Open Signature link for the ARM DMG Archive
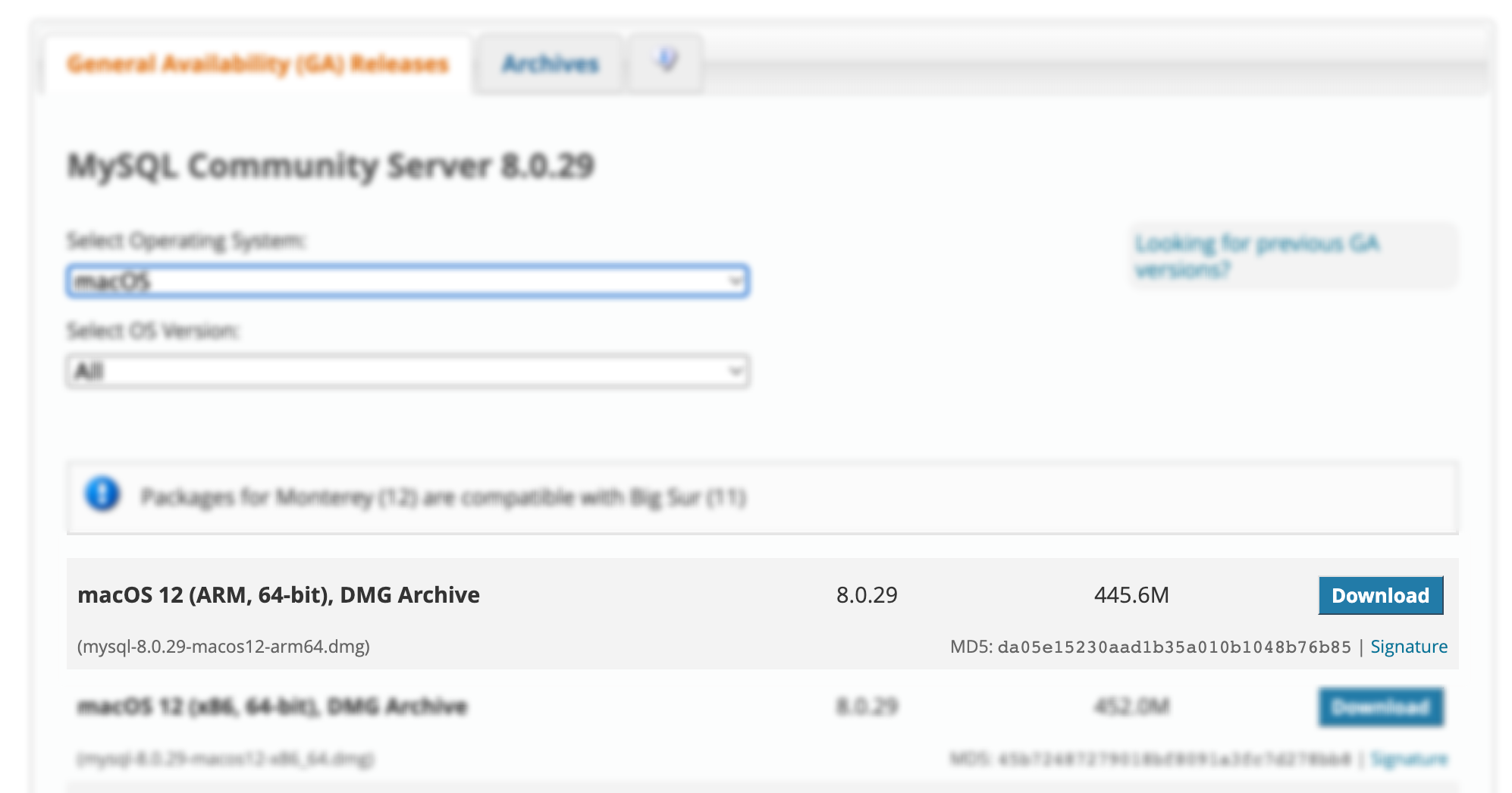The width and height of the screenshot is (1512, 793). pyautogui.click(x=1409, y=647)
